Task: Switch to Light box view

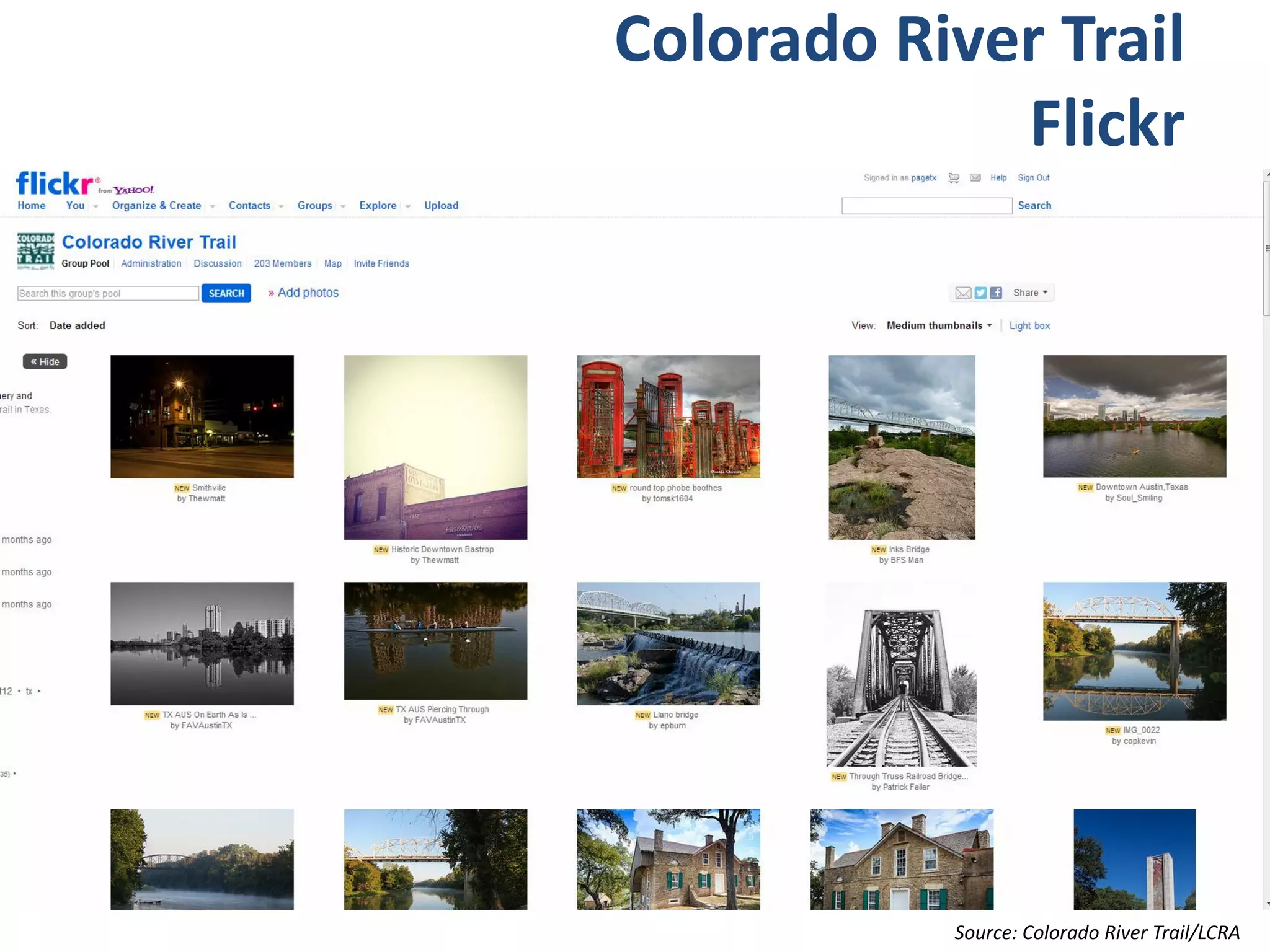Action: click(x=1029, y=325)
